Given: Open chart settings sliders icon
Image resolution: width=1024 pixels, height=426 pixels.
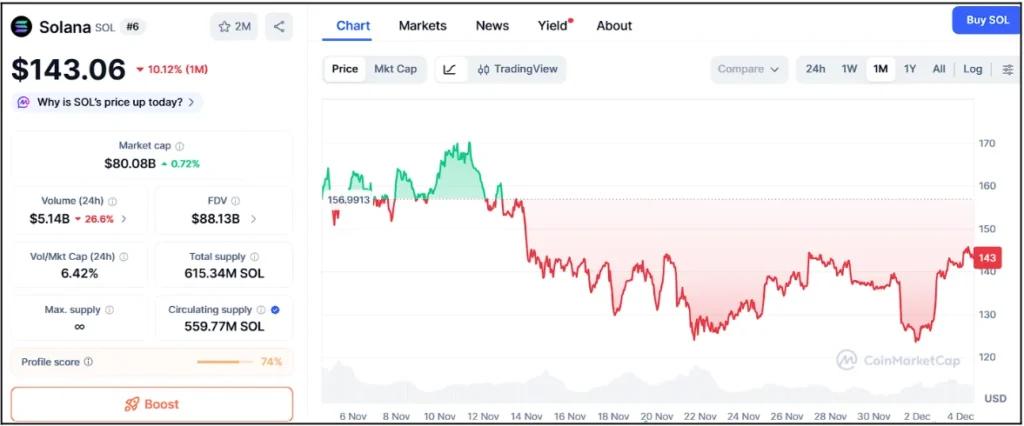Looking at the screenshot, I should coord(1008,69).
